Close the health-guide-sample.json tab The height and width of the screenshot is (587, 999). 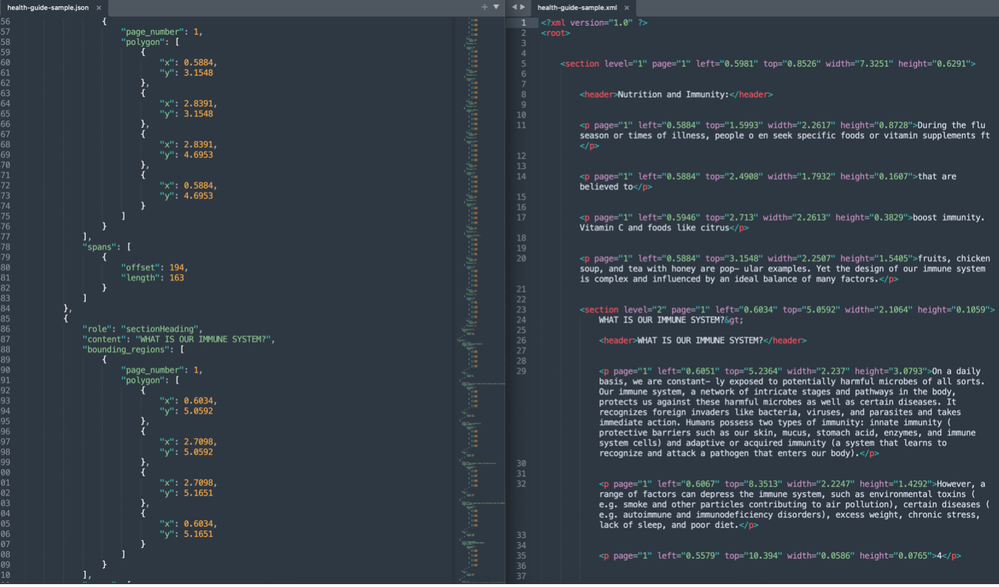[x=99, y=8]
